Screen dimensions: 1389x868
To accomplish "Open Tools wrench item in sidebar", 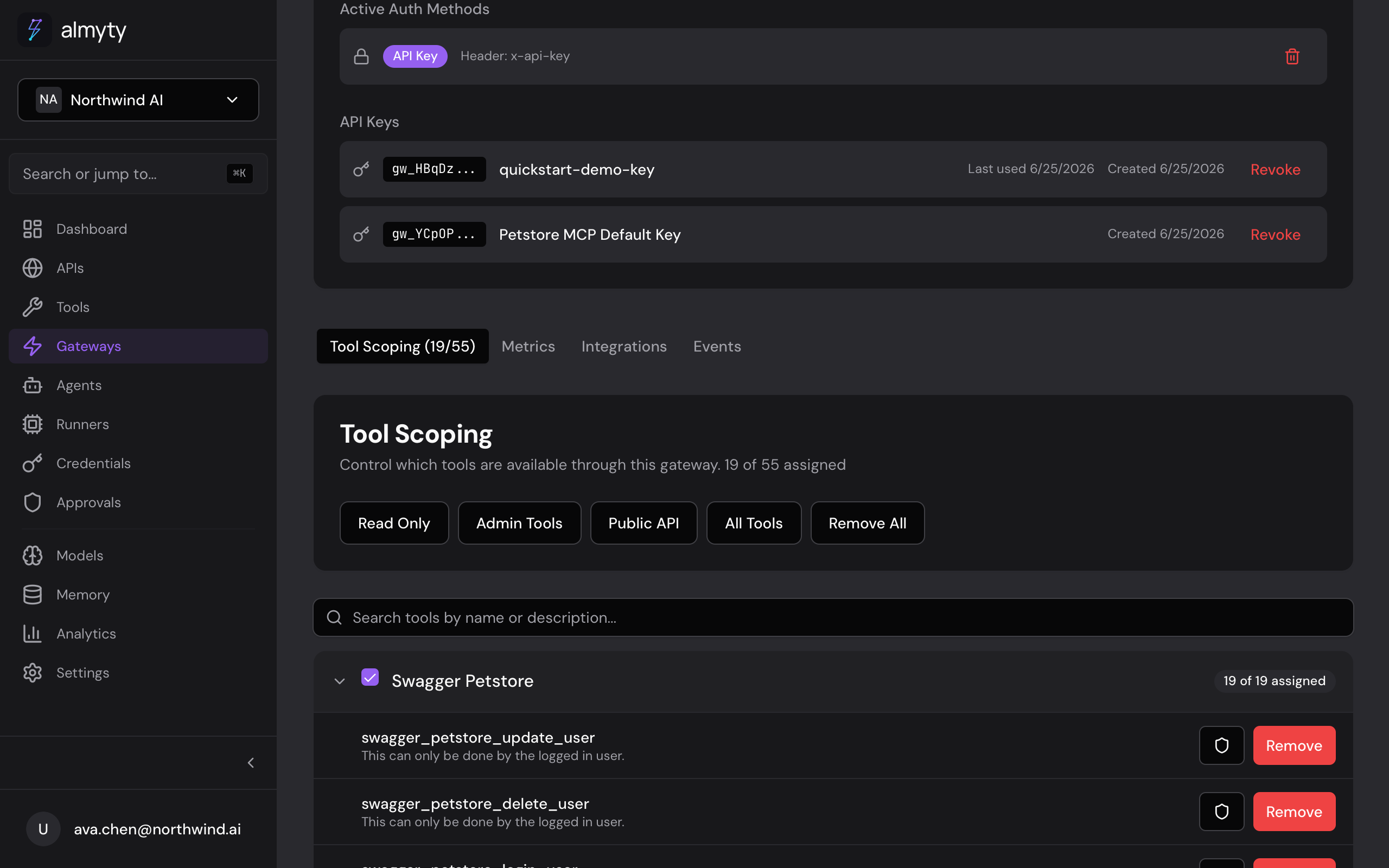I will pos(138,307).
